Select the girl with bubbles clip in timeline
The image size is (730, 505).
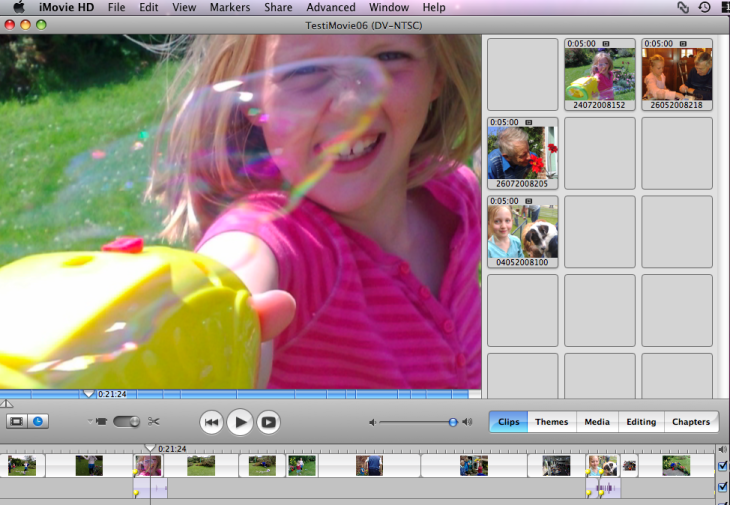(148, 465)
